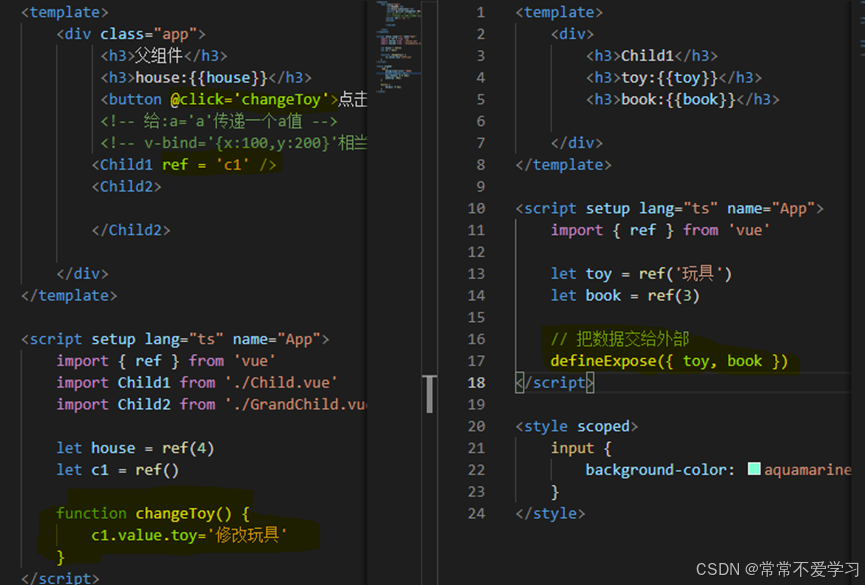Viewport: 865px width, 585px height.
Task: Click the left editor's vertical scrollbar thumb
Action: pos(430,393)
